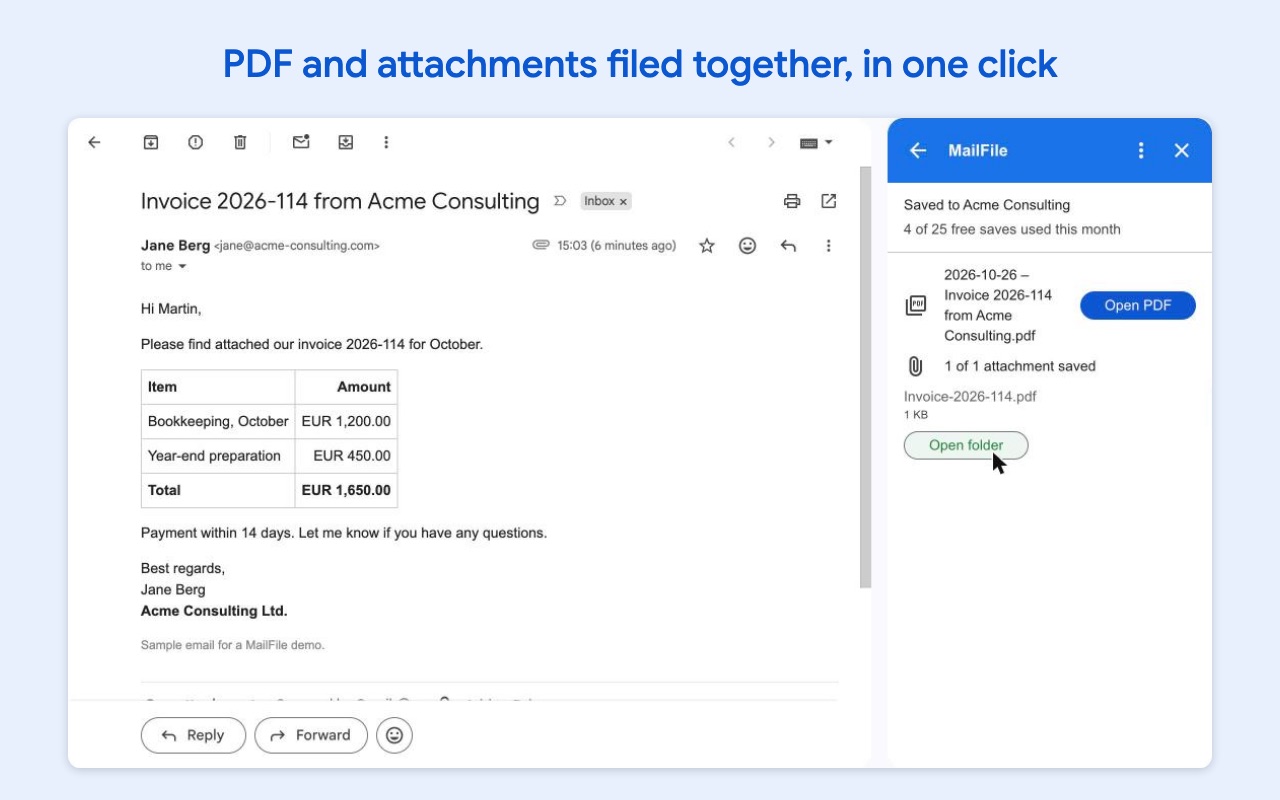Star the email from Jane Berg

pos(707,245)
